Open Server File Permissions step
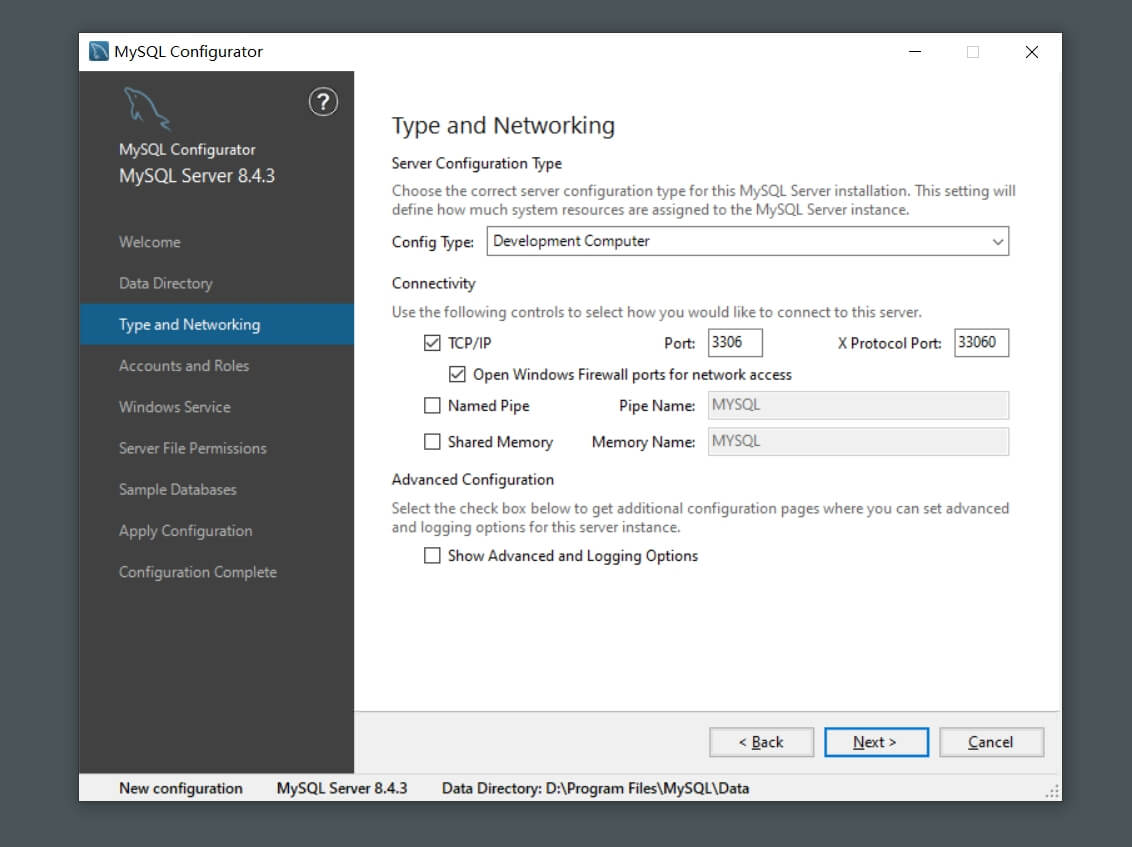 click(x=193, y=448)
